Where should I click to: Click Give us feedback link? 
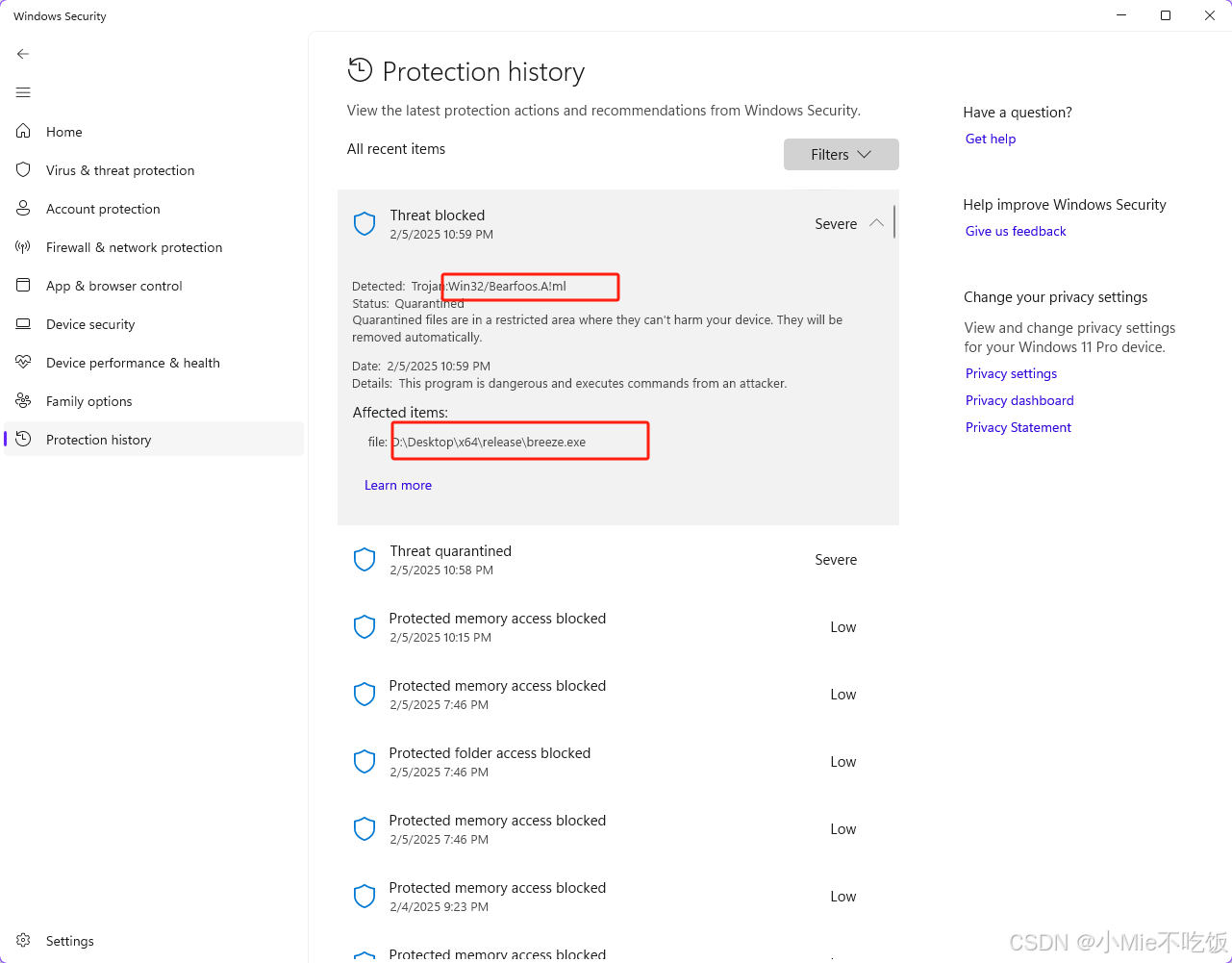click(1016, 231)
